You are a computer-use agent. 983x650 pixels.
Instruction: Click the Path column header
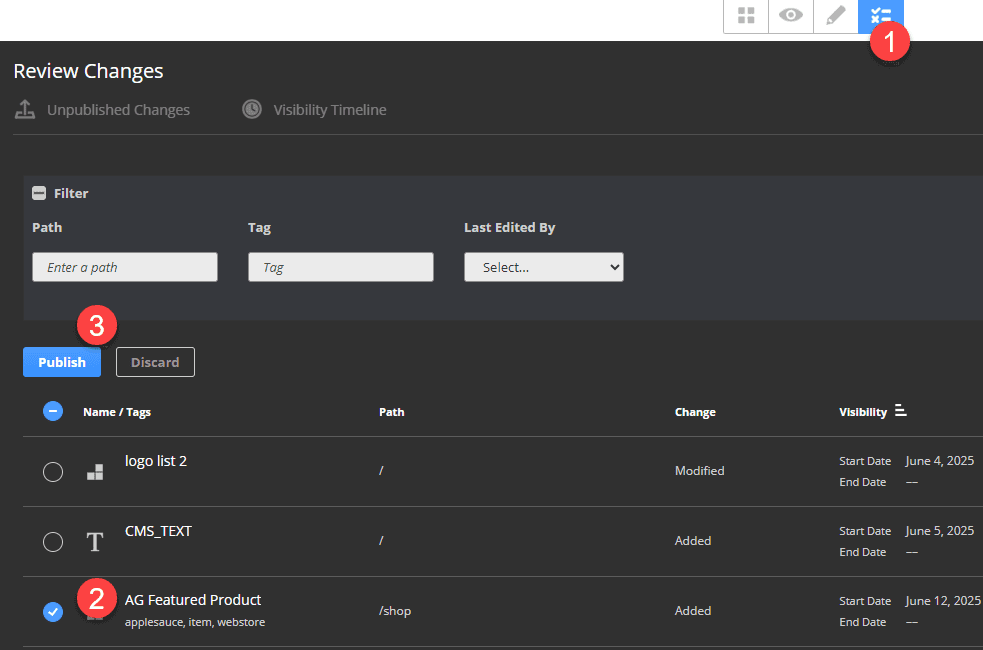click(392, 412)
